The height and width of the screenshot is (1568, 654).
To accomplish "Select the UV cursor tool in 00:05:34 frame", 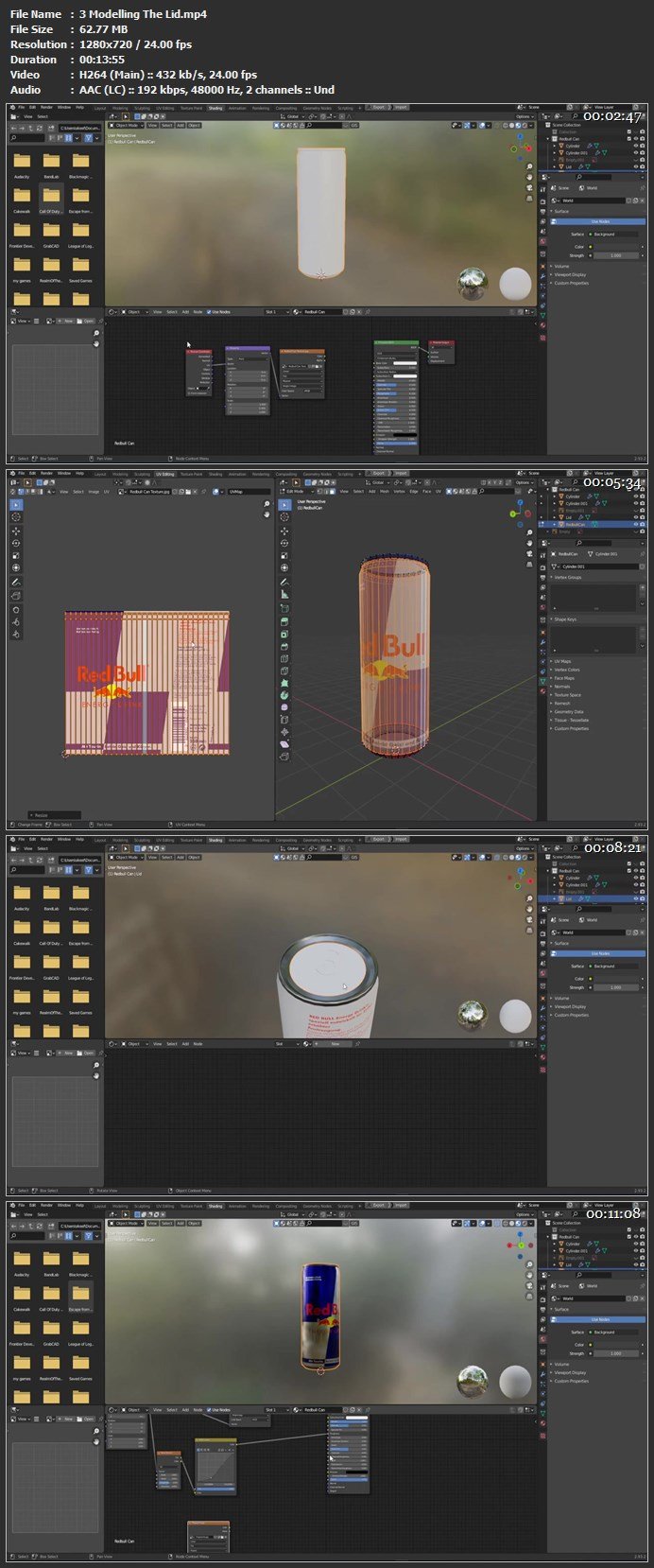I will 17,517.
